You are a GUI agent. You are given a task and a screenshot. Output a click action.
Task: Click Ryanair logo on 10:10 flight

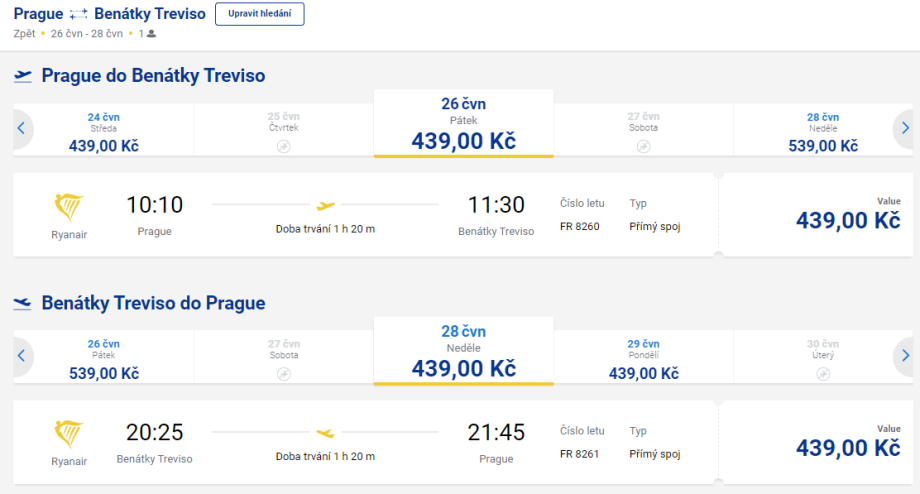coord(69,208)
